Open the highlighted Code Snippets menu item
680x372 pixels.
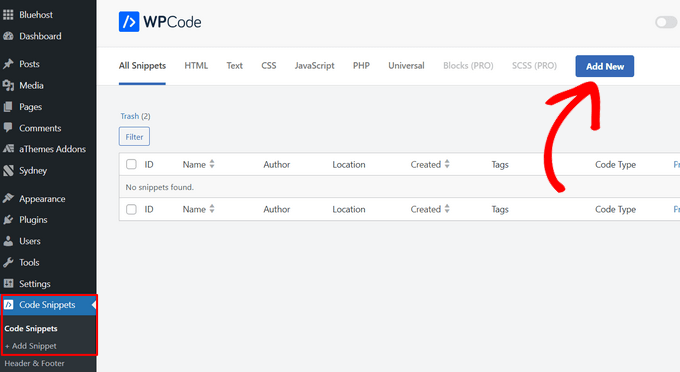click(48, 305)
